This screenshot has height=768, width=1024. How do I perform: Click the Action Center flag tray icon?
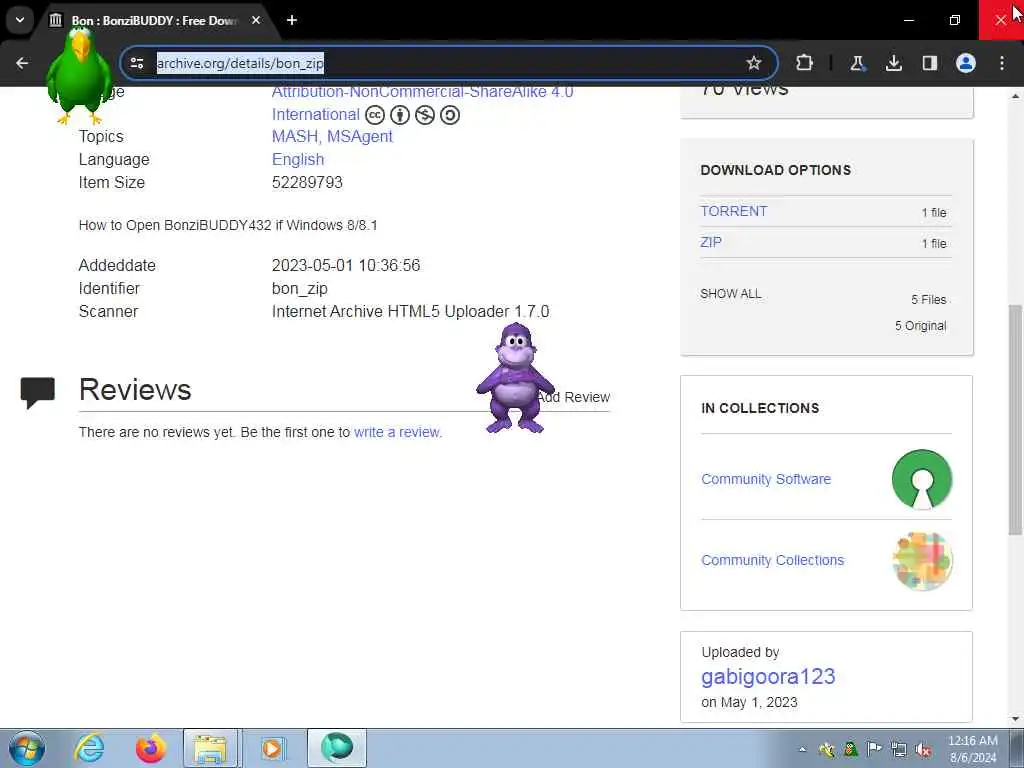tap(874, 749)
